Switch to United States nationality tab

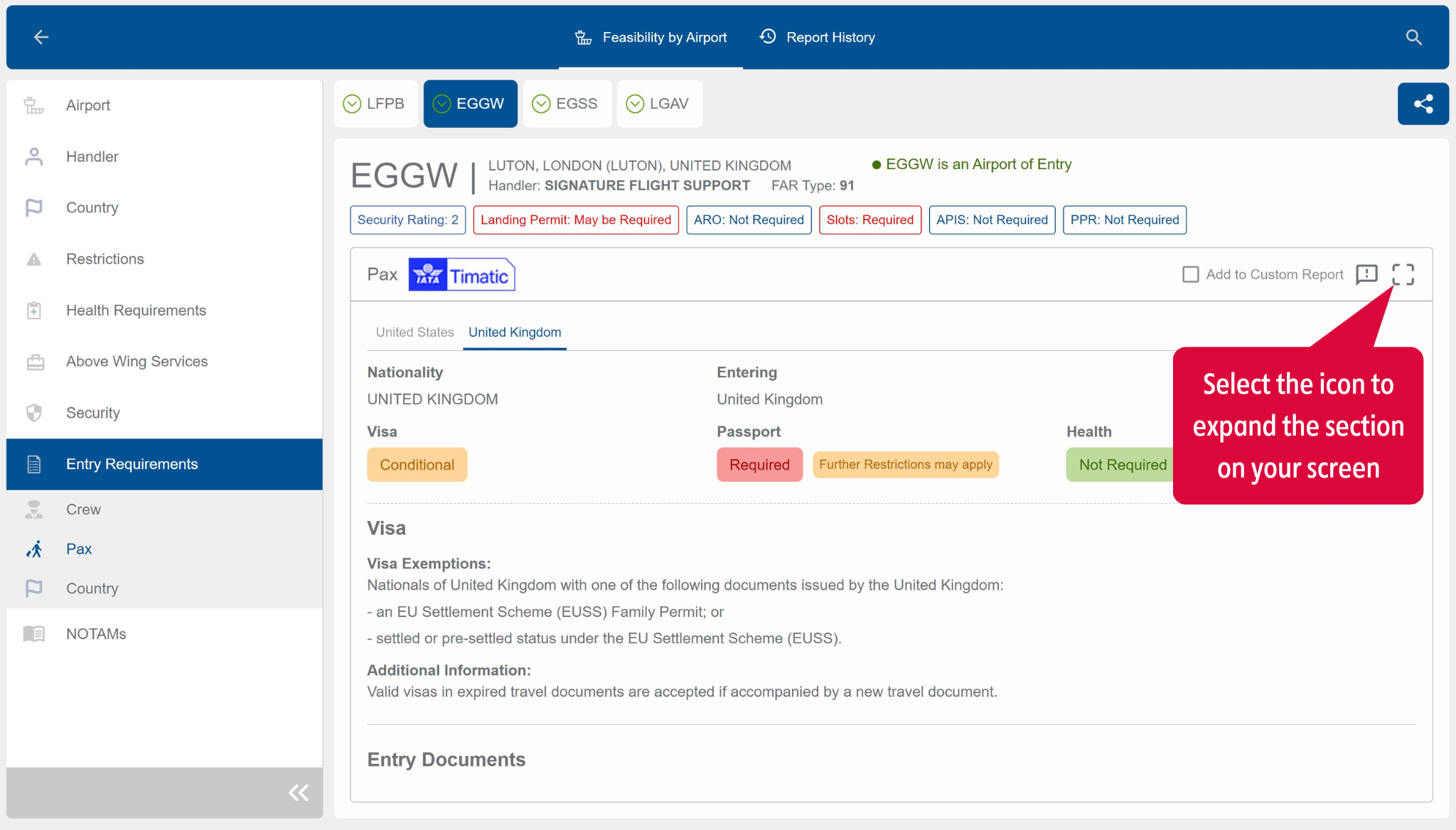(414, 332)
